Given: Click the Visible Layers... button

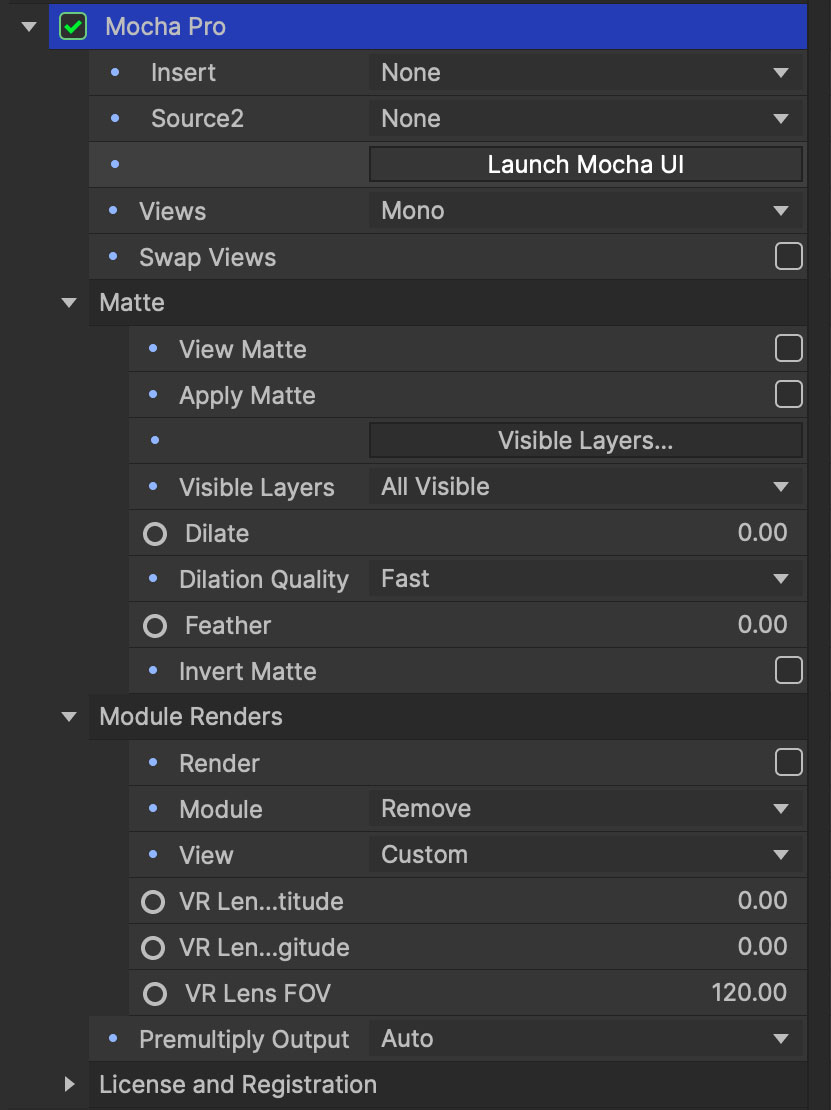Looking at the screenshot, I should 585,440.
